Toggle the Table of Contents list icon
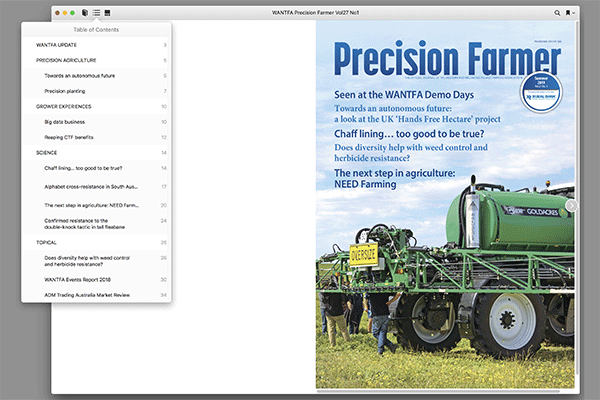 (x=96, y=13)
